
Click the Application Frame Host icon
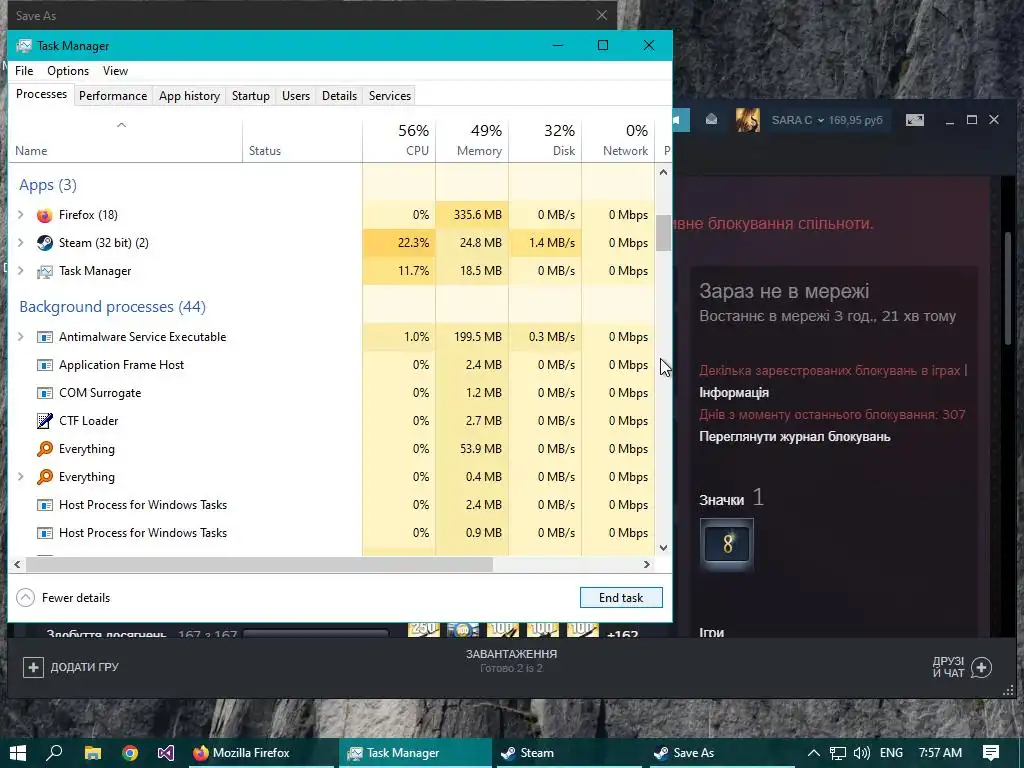coord(44,365)
